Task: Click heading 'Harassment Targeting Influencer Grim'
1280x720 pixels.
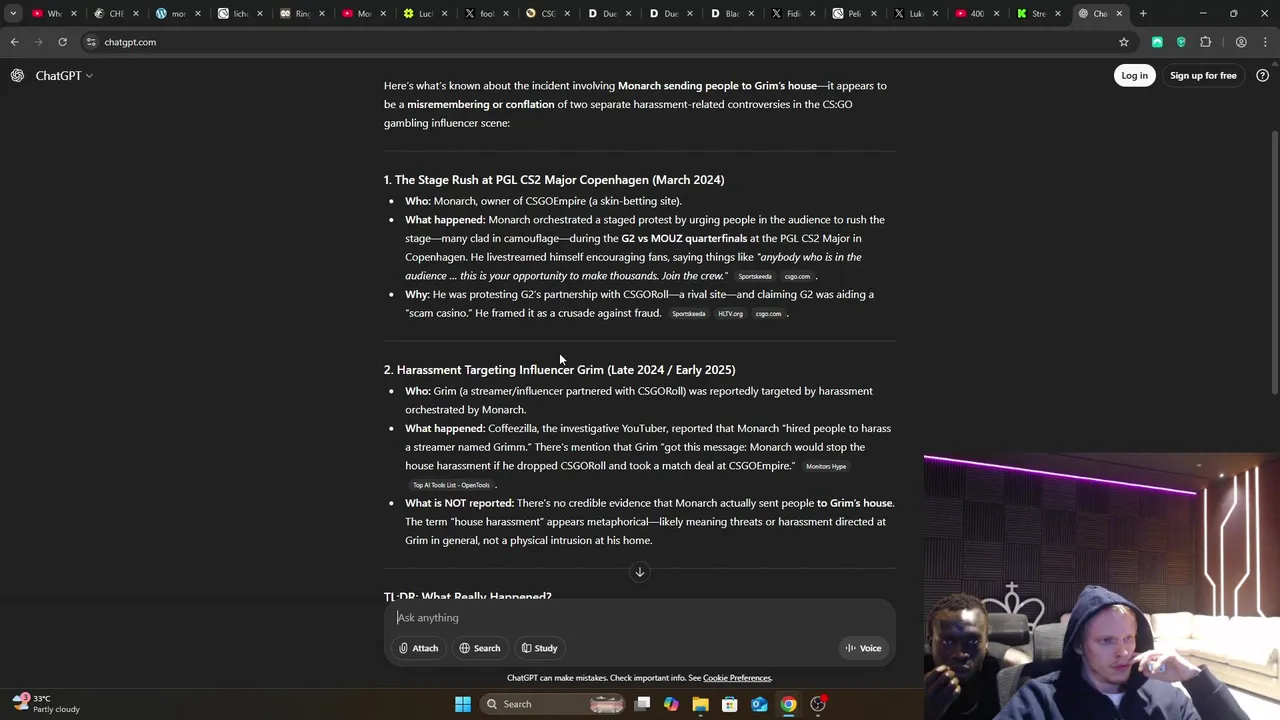Action: tap(560, 370)
